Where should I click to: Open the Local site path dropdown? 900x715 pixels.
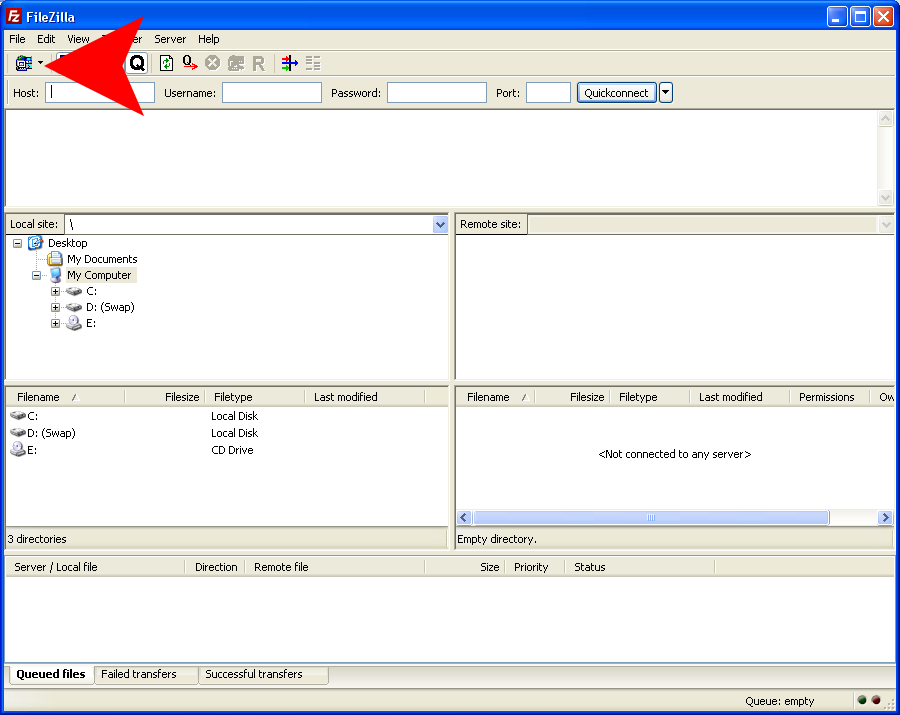[x=440, y=224]
